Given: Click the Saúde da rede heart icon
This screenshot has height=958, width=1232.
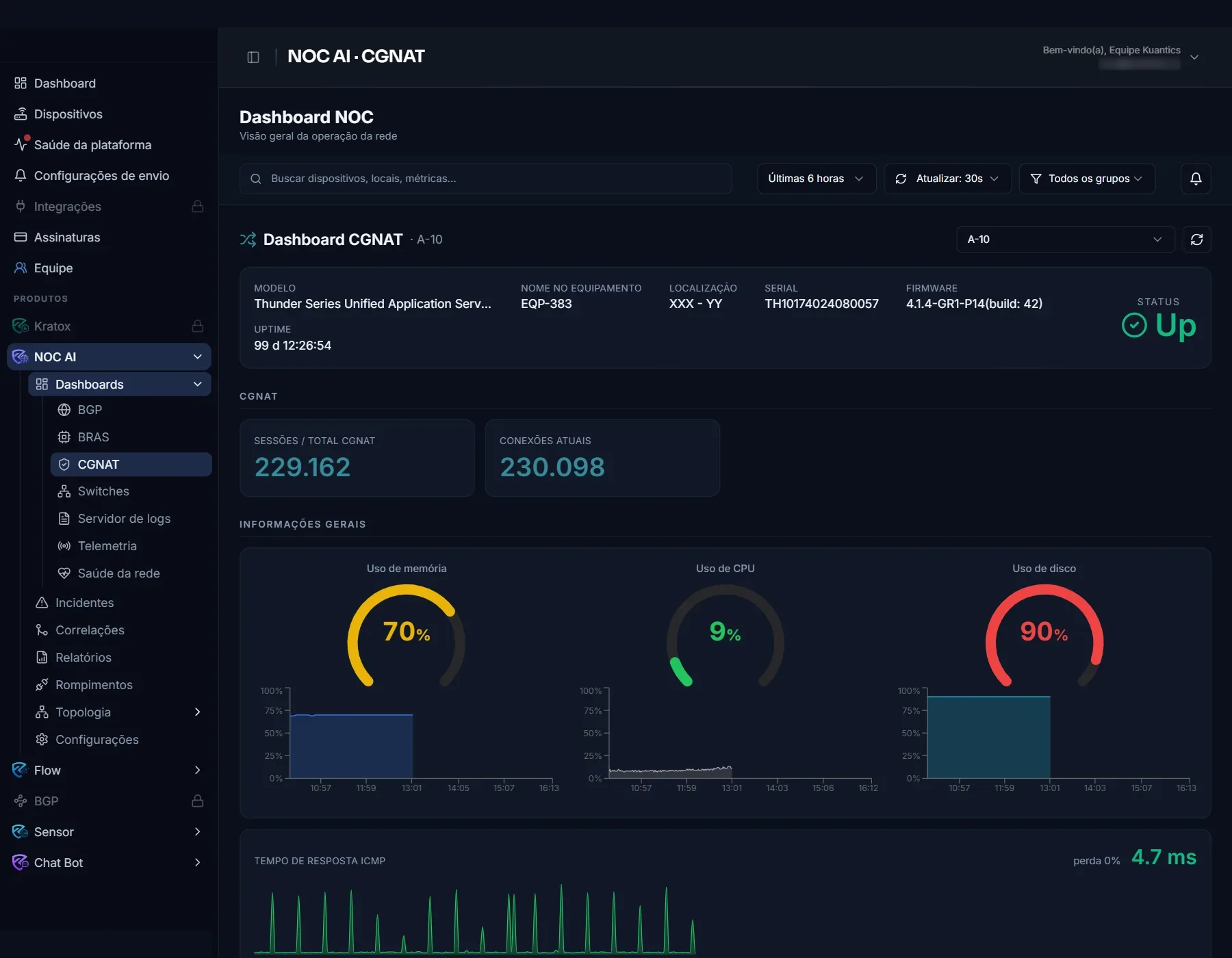Looking at the screenshot, I should [64, 573].
